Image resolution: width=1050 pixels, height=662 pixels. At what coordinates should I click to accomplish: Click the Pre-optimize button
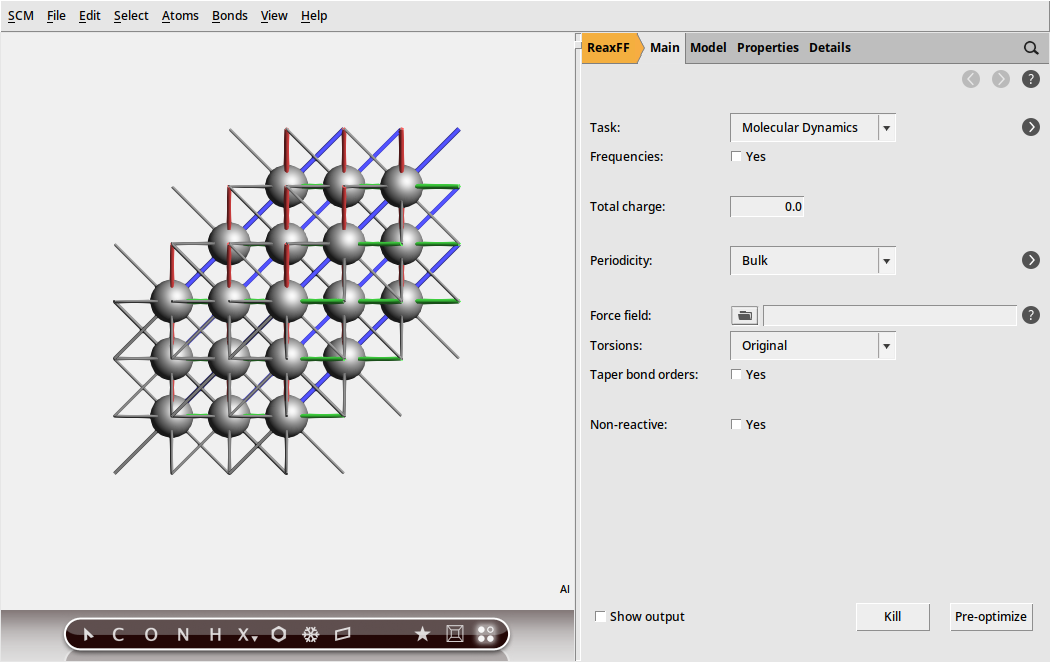pos(990,617)
